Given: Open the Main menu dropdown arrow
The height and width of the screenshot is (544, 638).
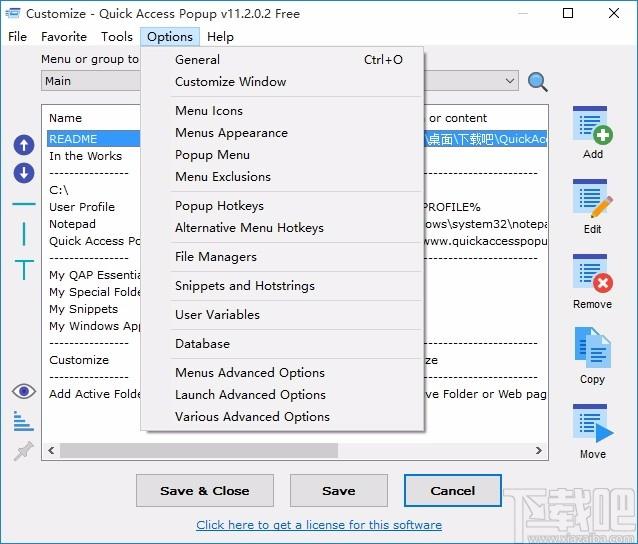Looking at the screenshot, I should pyautogui.click(x=510, y=81).
